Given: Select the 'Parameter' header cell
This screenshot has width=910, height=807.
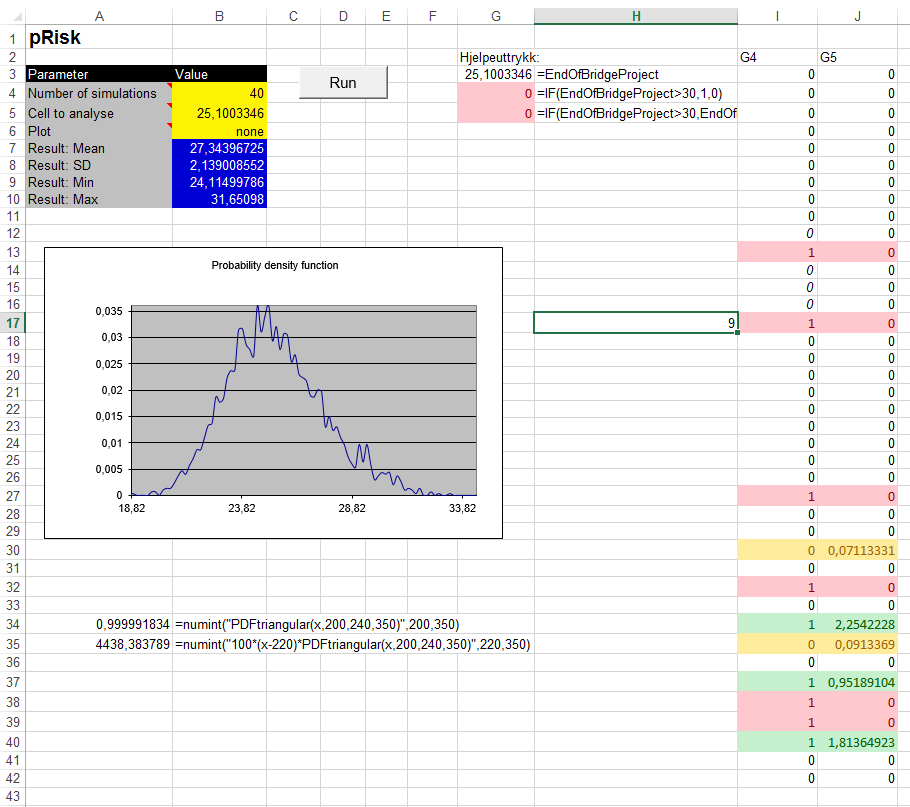Looking at the screenshot, I should (x=99, y=74).
